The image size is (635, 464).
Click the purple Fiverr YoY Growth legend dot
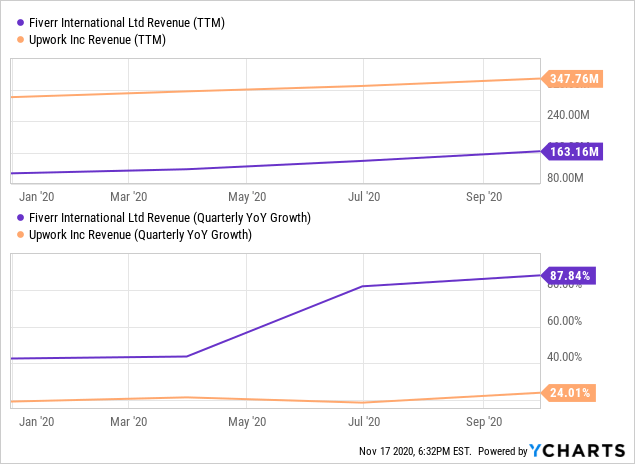(21, 218)
